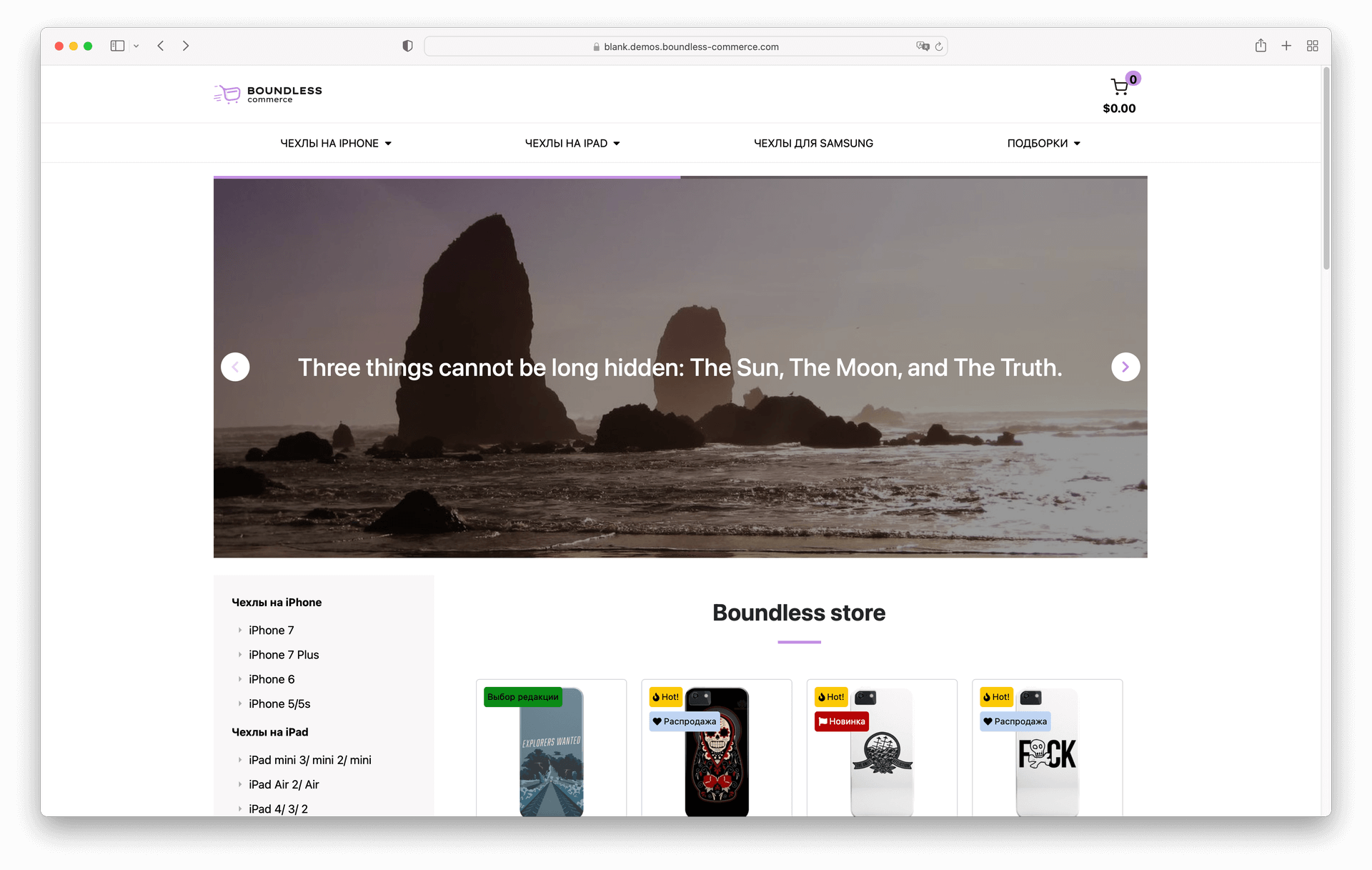The image size is (1372, 870).
Task: Open the Safari share menu
Action: (x=1261, y=46)
